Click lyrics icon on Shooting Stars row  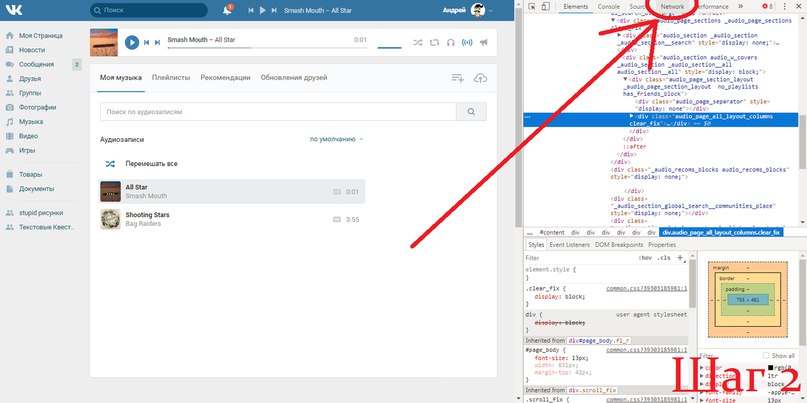click(x=337, y=220)
